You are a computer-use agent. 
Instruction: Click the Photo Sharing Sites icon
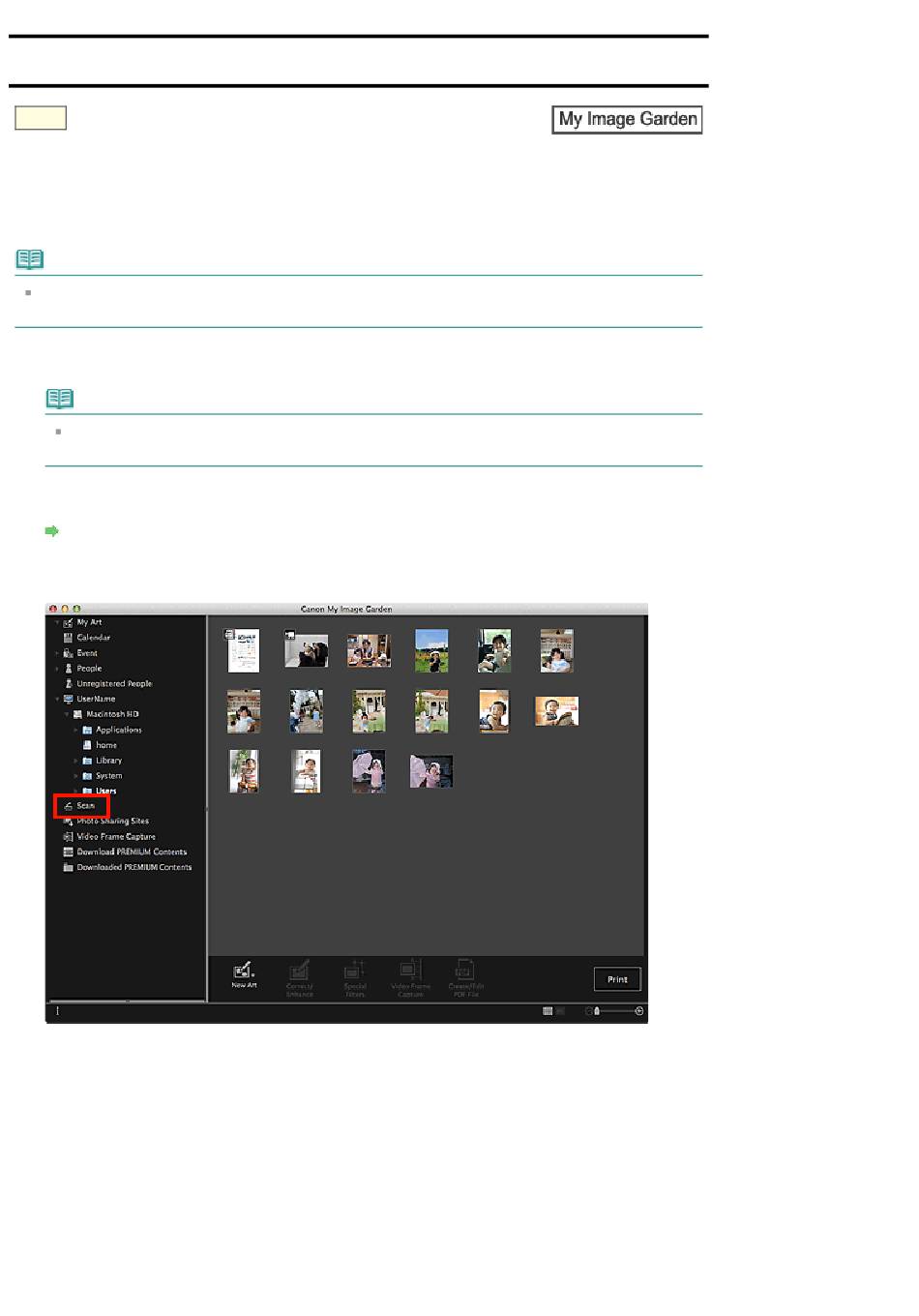68,822
